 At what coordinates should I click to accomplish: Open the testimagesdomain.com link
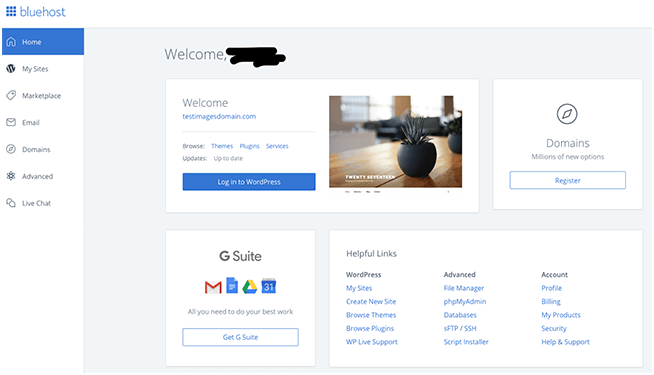[x=219, y=116]
